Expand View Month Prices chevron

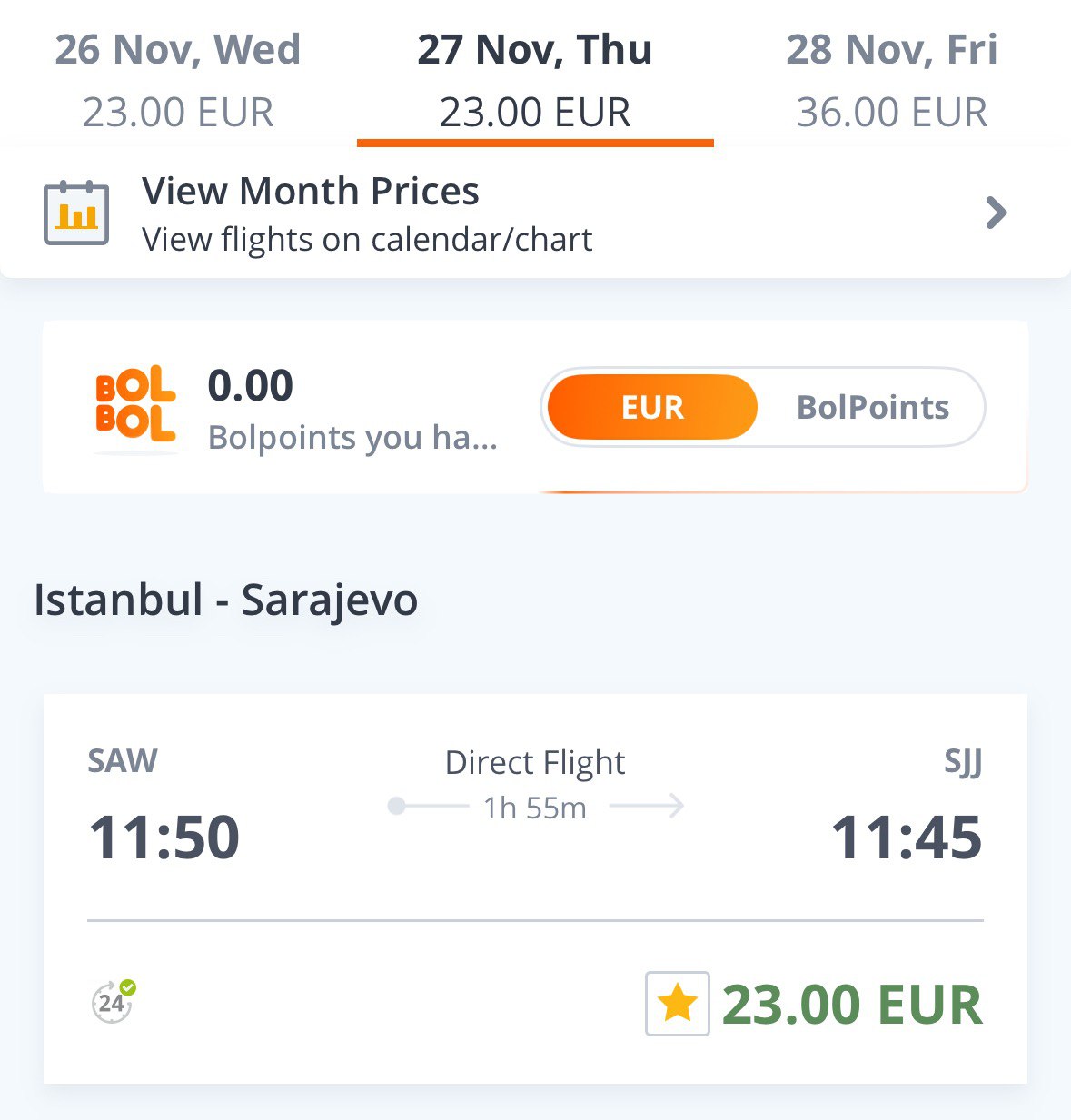pos(997,213)
